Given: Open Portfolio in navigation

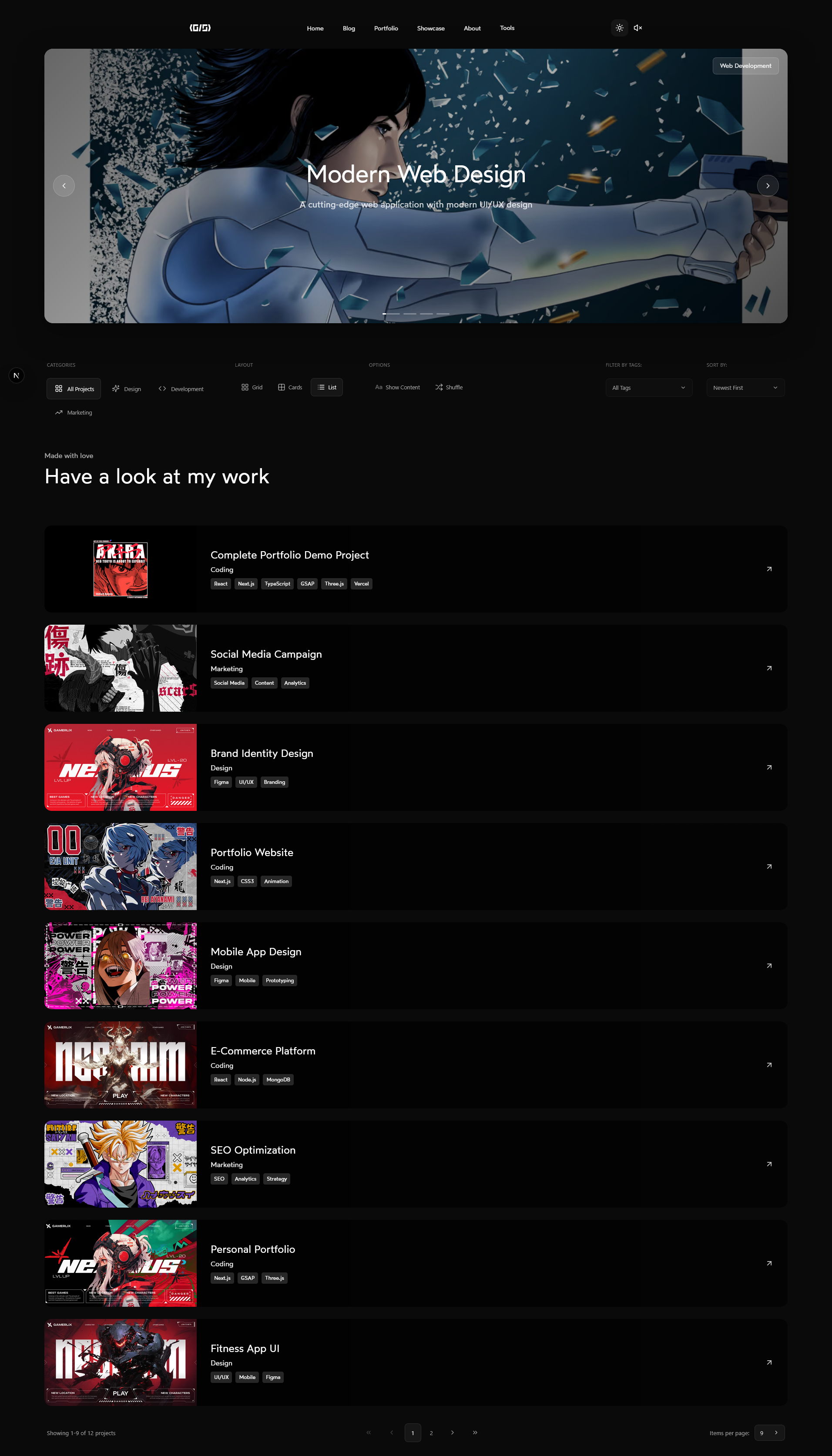Looking at the screenshot, I should click(x=386, y=28).
